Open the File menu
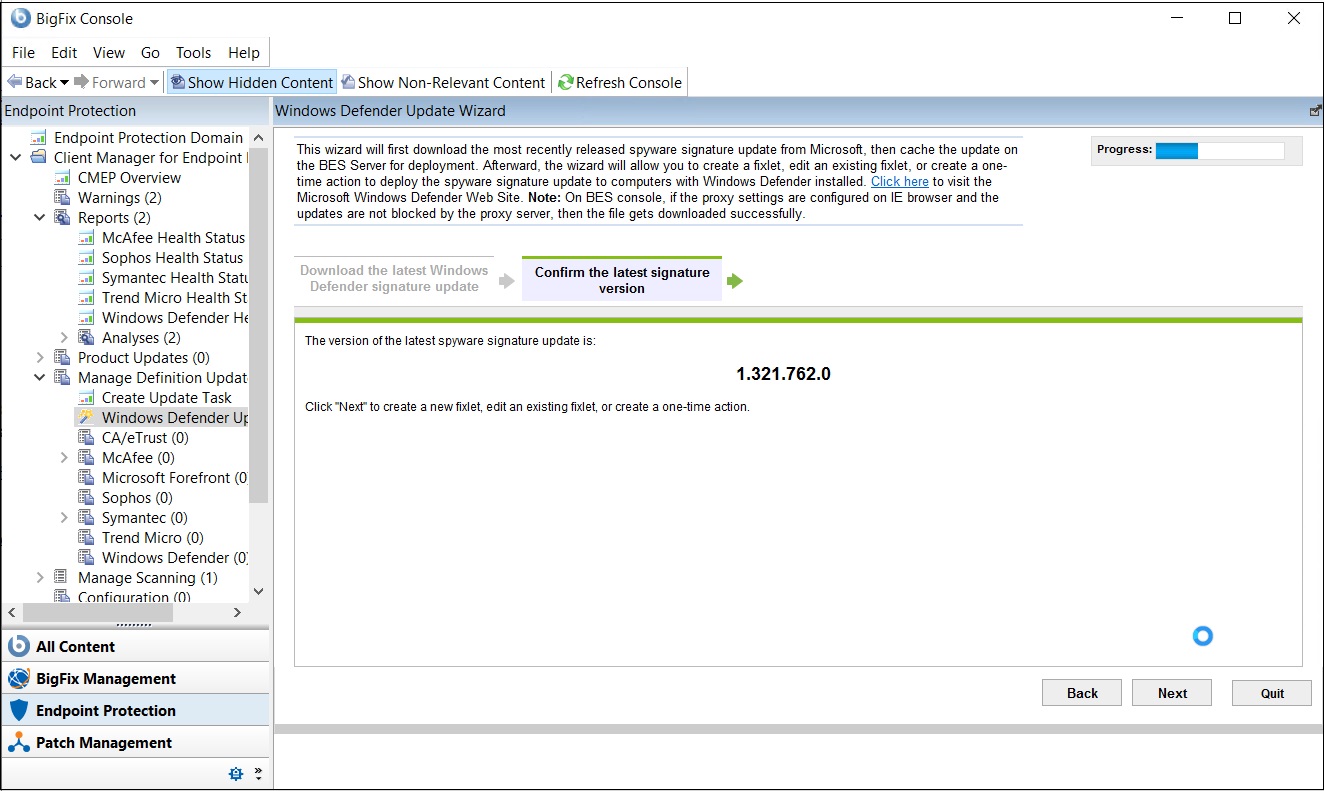Screen dimensions: 1325x791 click(23, 53)
